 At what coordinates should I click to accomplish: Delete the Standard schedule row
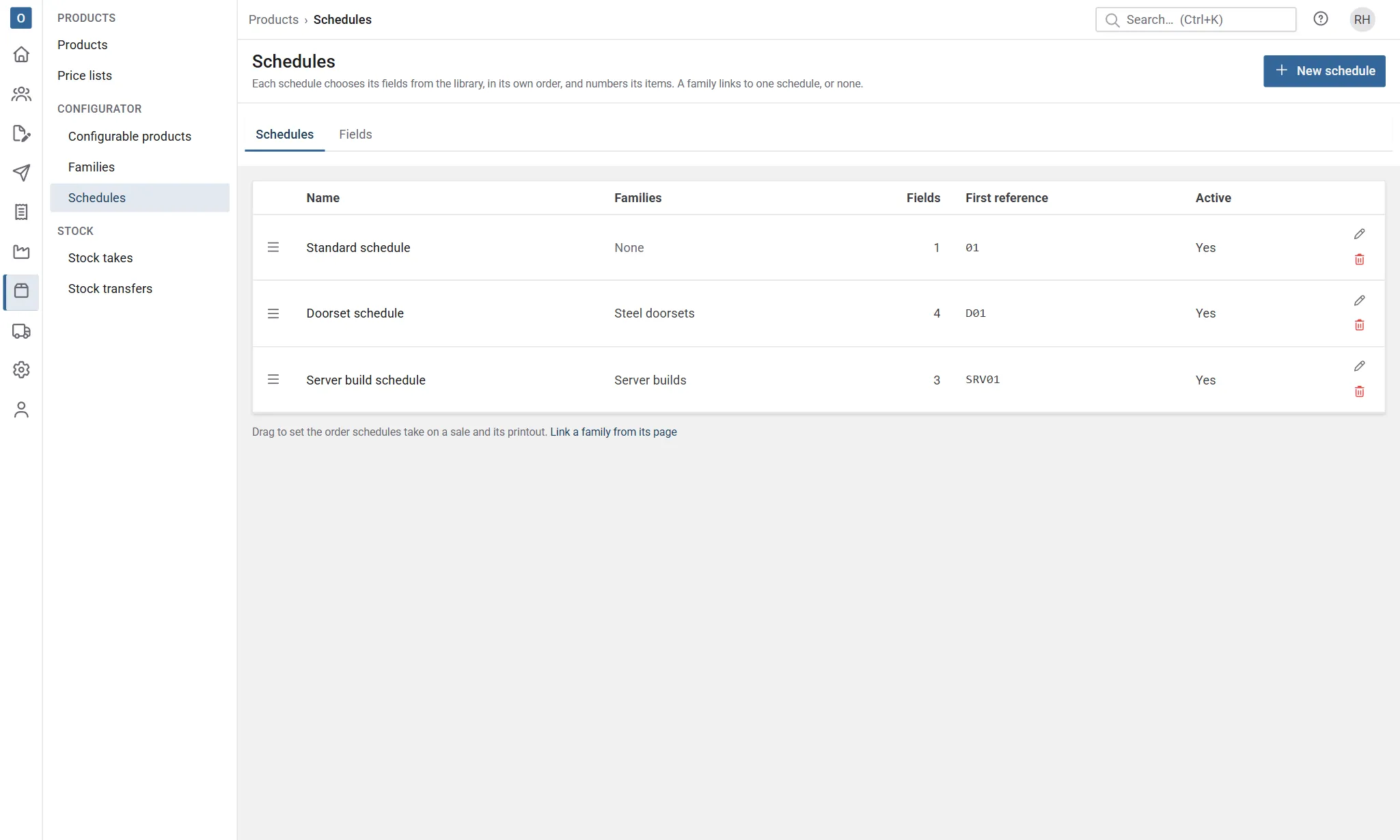(x=1359, y=260)
